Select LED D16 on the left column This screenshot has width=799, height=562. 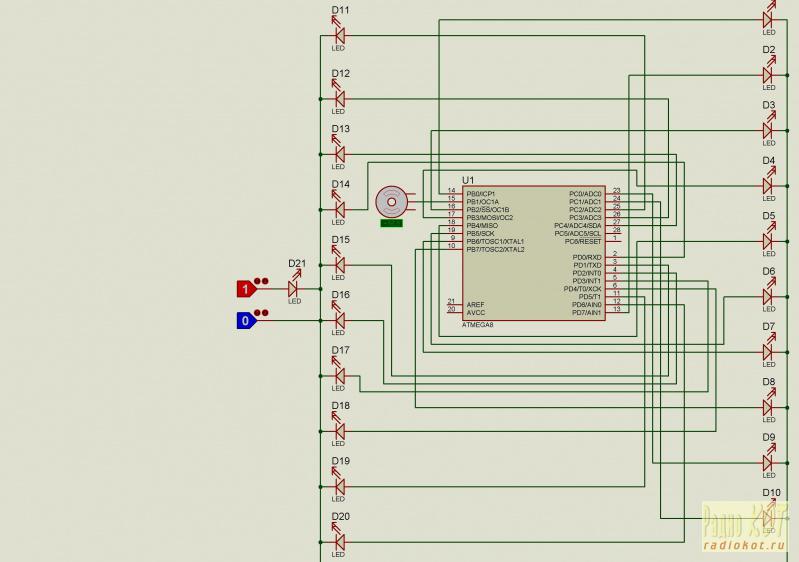tap(339, 320)
